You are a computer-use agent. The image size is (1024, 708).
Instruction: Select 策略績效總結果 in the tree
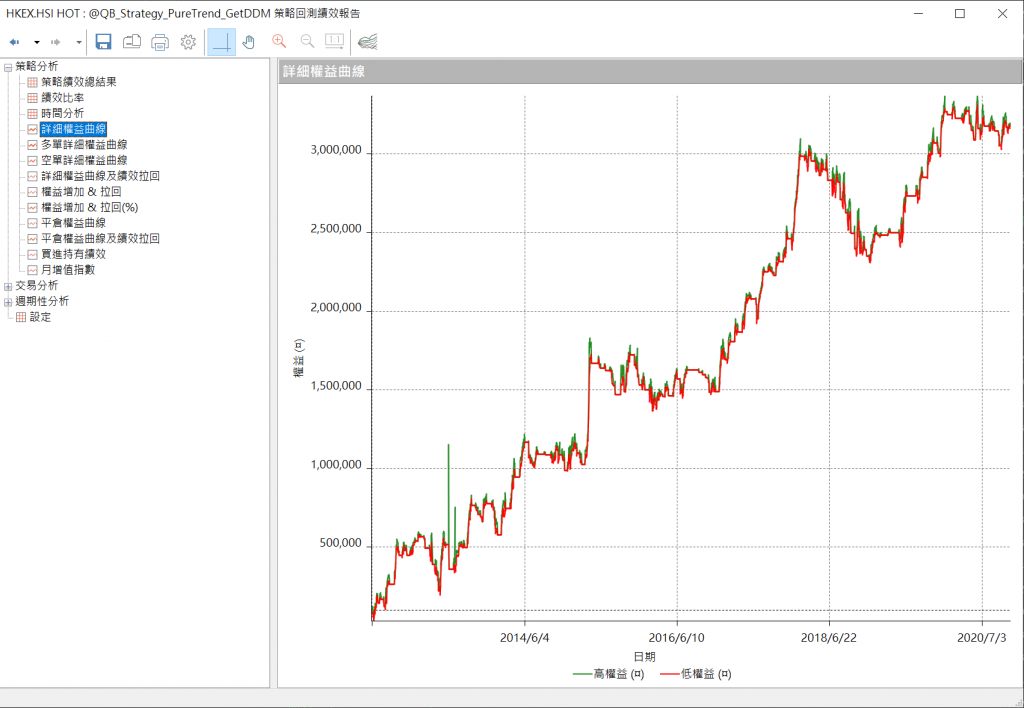point(78,82)
